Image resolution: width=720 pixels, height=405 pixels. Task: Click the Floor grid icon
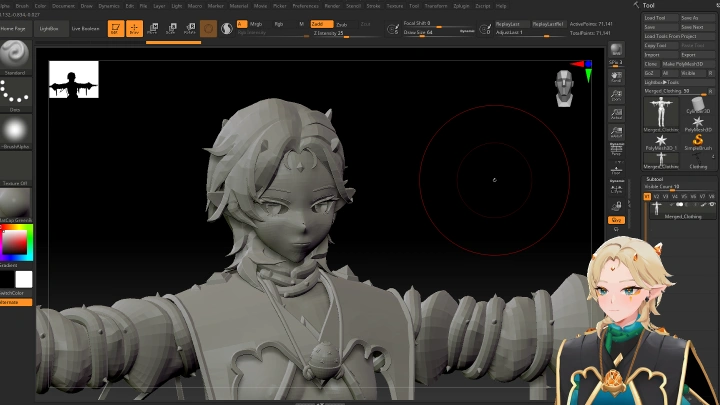pyautogui.click(x=616, y=170)
